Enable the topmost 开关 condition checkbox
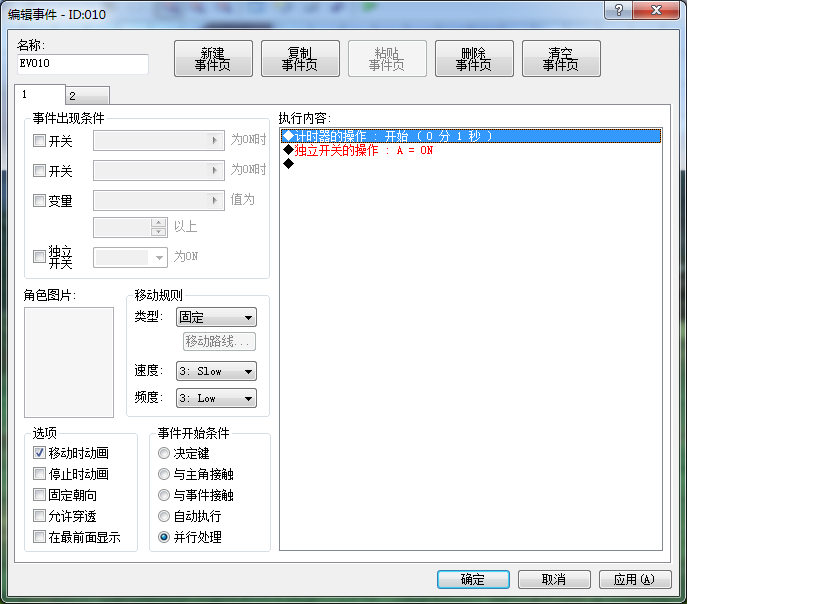Viewport: 816px width, 604px height. [x=39, y=140]
